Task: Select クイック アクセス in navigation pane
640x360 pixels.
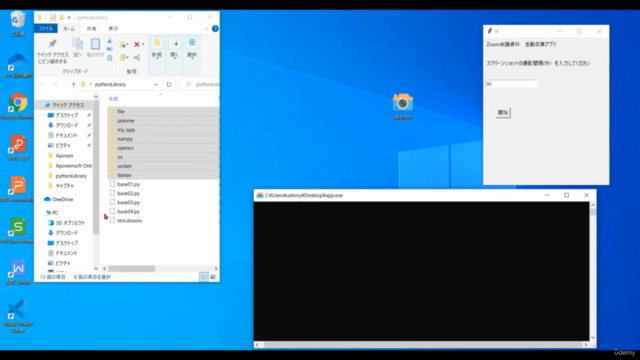Action: coord(68,105)
